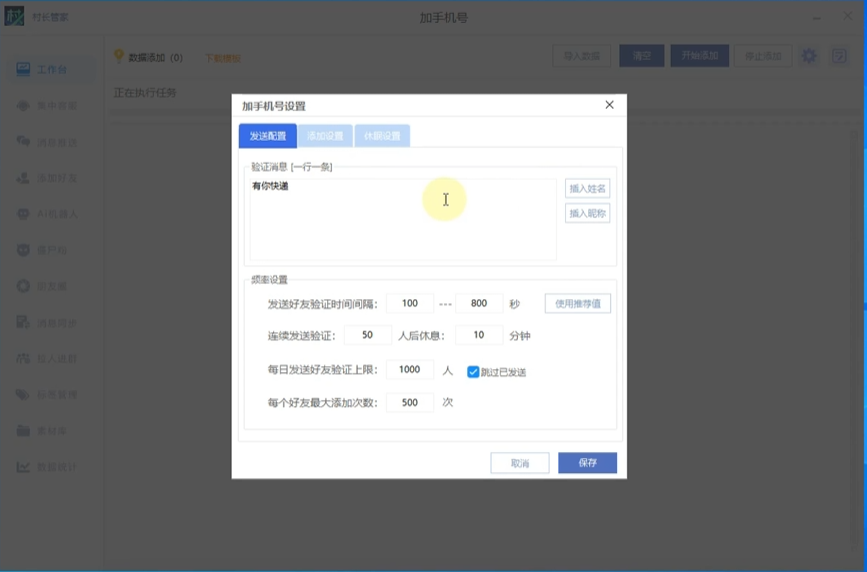Click the minimum interval field showing 100
This screenshot has width=867, height=572.
tap(410, 303)
